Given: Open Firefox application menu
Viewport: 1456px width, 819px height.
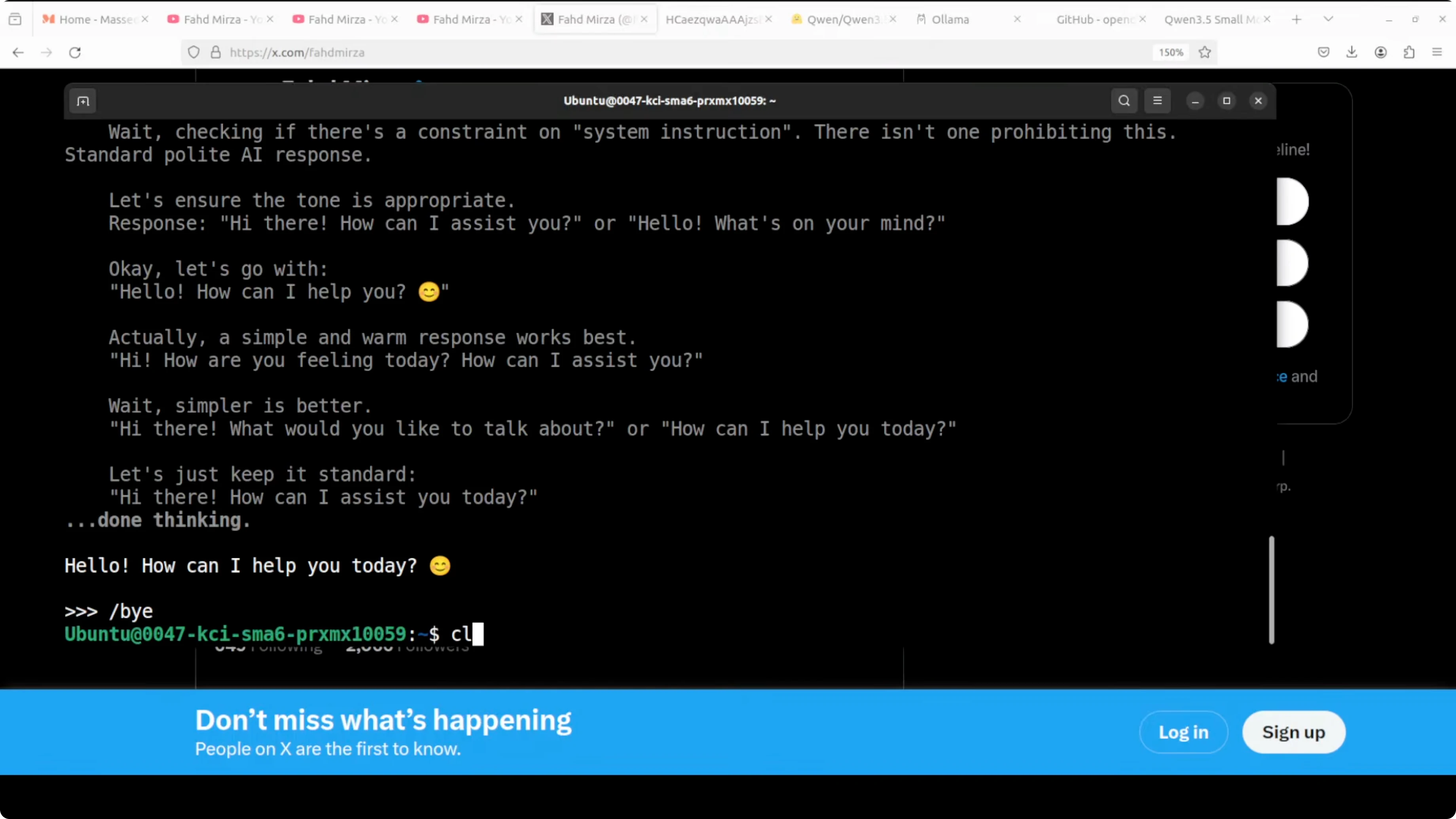Looking at the screenshot, I should tap(1437, 53).
